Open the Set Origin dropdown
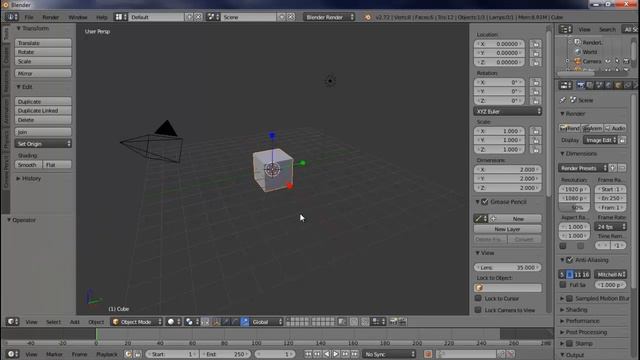Screen dimensions: 640x360 [43, 144]
